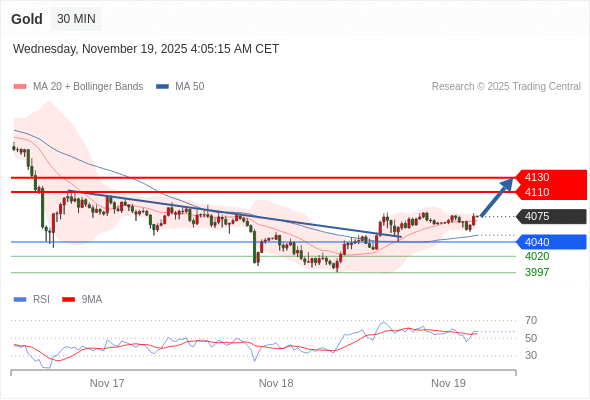
Task: Select the MA 50 legend label
Action: [x=190, y=87]
